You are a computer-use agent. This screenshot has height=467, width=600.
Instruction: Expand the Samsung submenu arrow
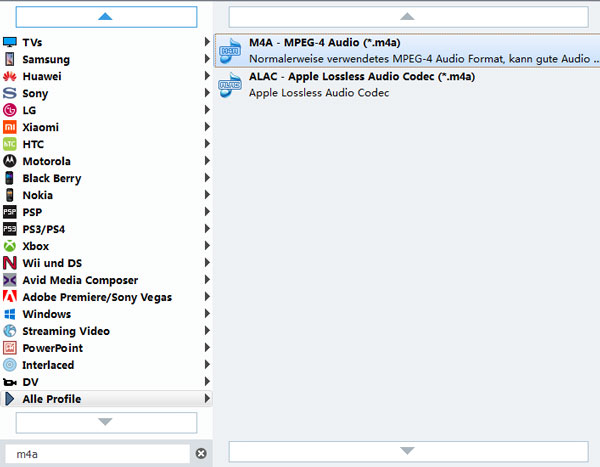pyautogui.click(x=207, y=59)
